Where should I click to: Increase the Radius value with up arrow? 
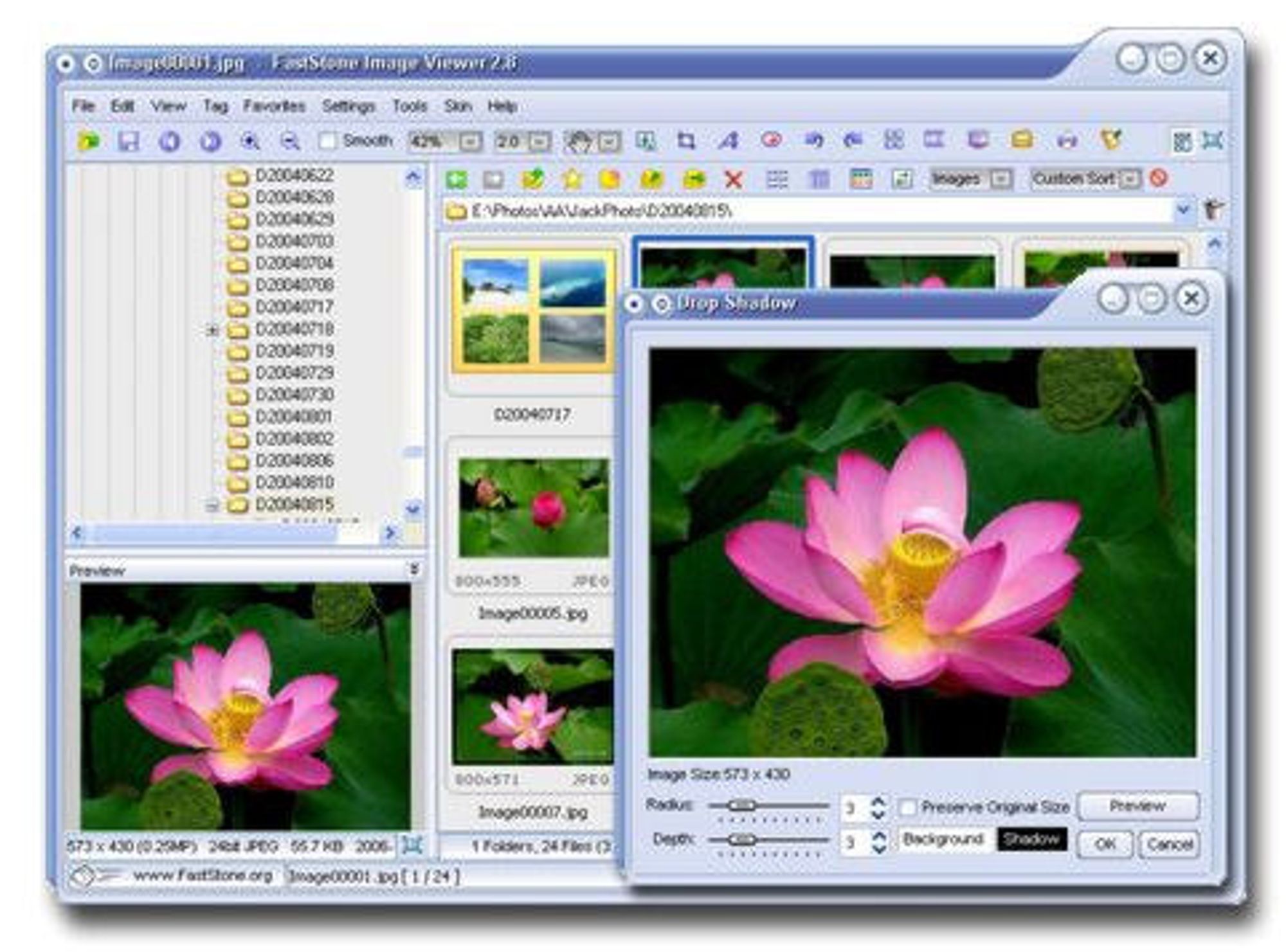click(878, 801)
